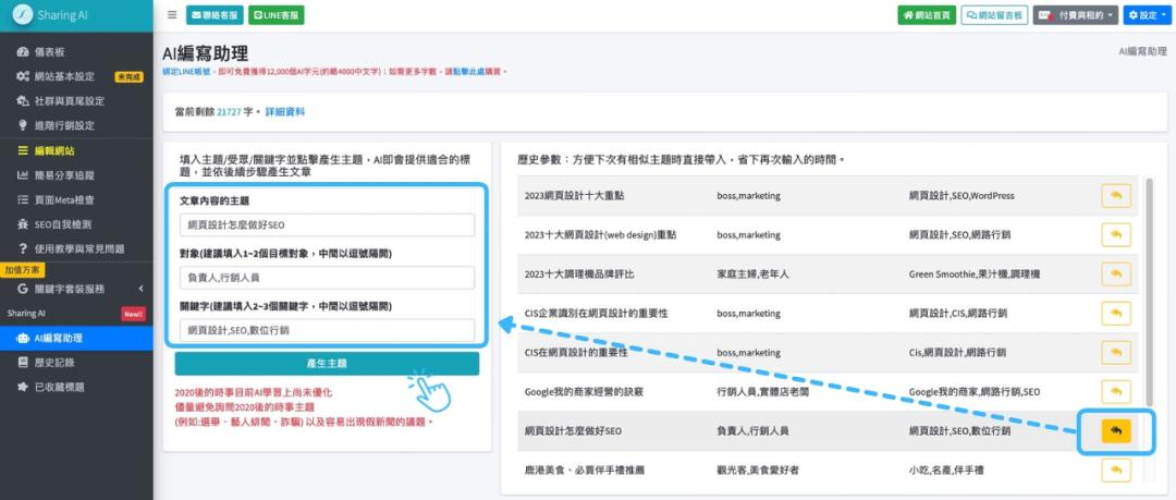Click the 產生主題 generate topic button
Screen dimensions: 1176x500
(327, 364)
